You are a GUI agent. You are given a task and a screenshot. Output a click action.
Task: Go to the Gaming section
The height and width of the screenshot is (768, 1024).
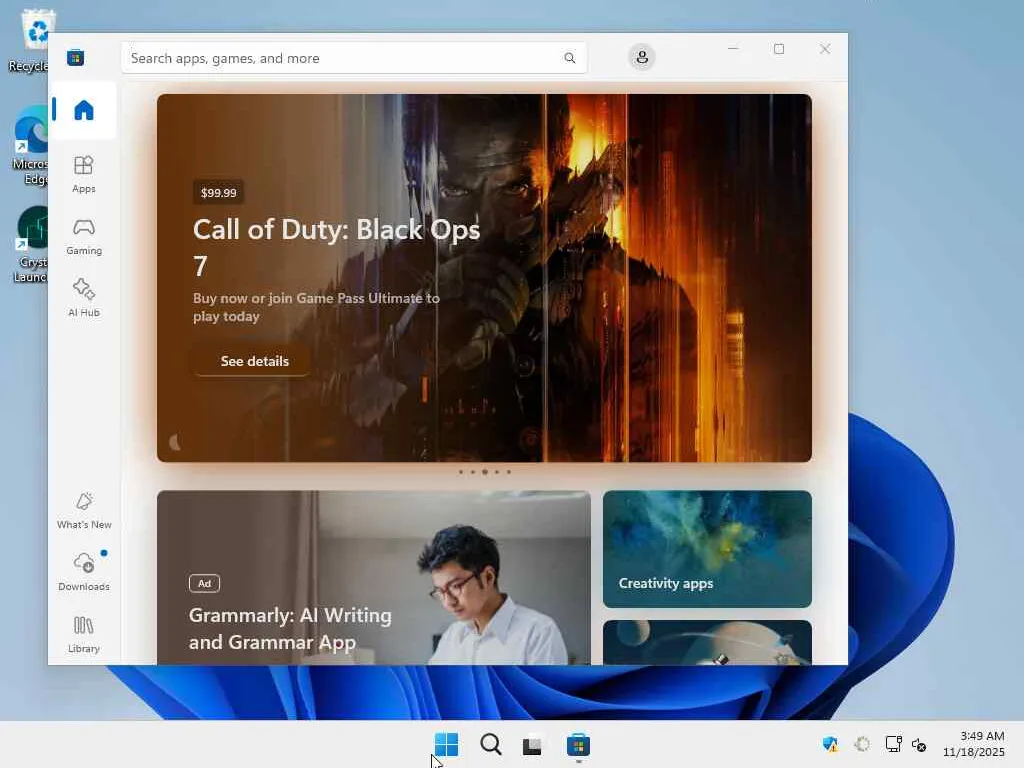click(x=84, y=236)
